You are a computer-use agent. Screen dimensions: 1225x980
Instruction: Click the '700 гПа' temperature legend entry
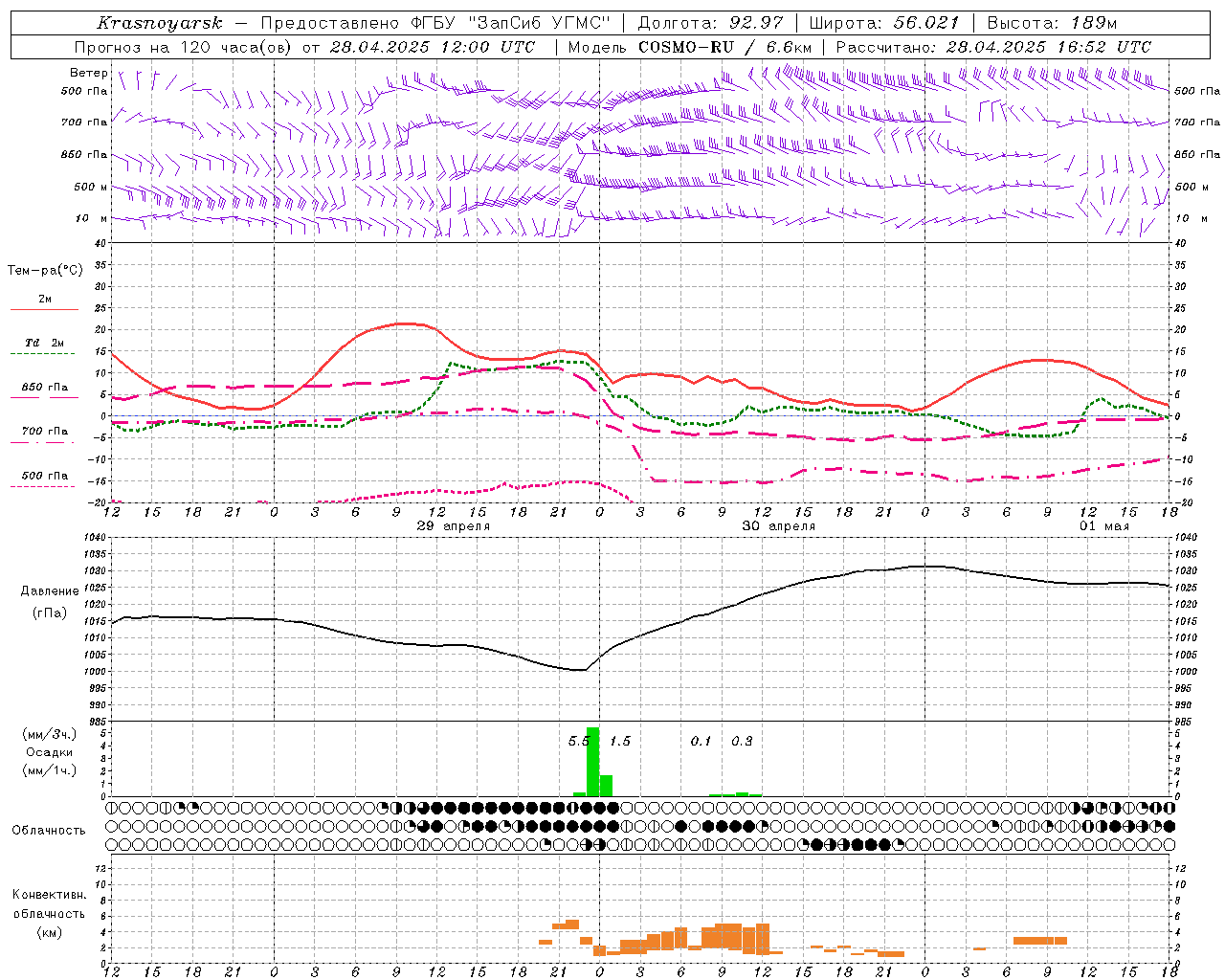click(45, 431)
